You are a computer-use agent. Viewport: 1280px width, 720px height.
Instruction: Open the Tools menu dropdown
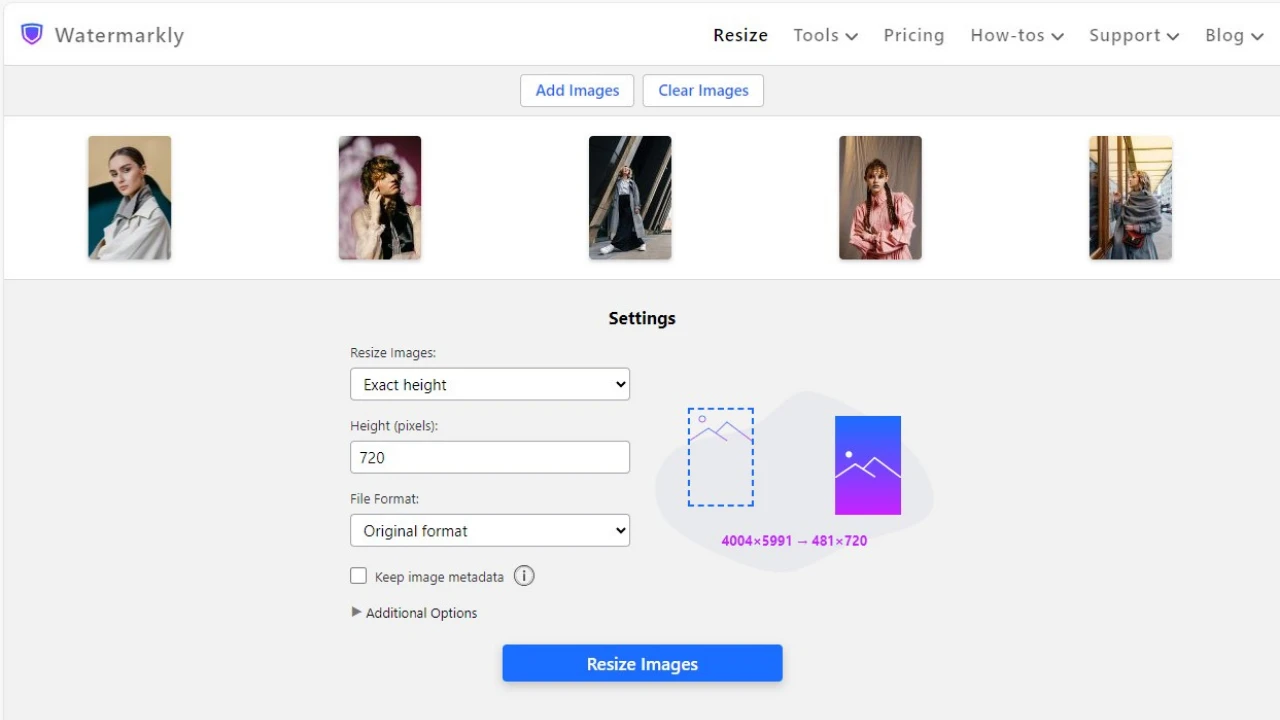(825, 35)
